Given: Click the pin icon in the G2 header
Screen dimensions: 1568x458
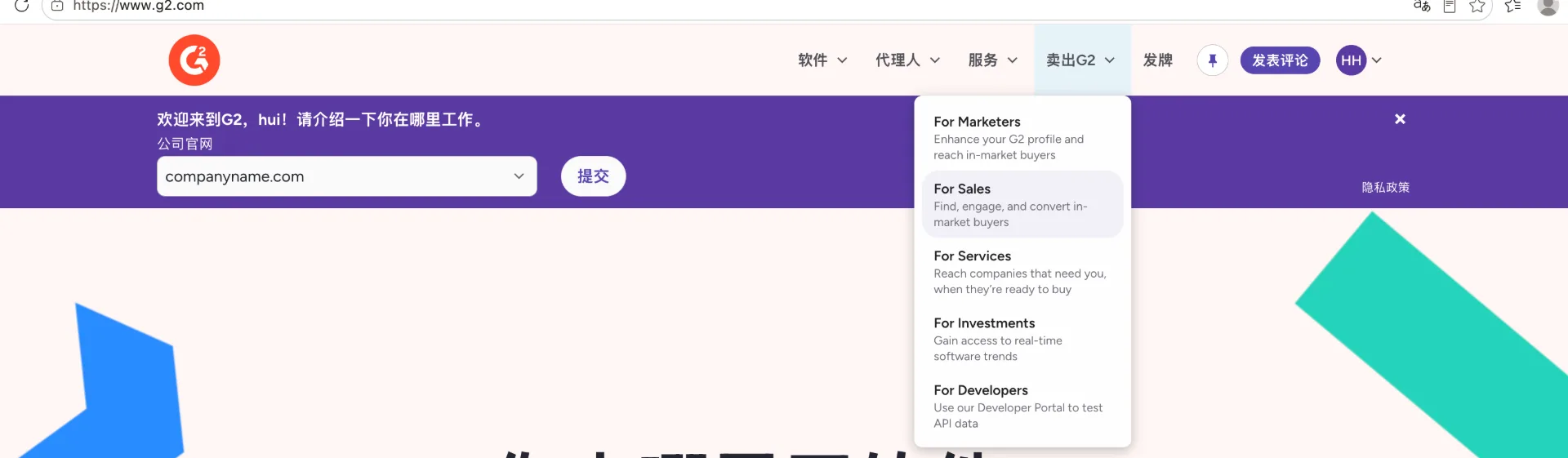Looking at the screenshot, I should click(x=1213, y=60).
